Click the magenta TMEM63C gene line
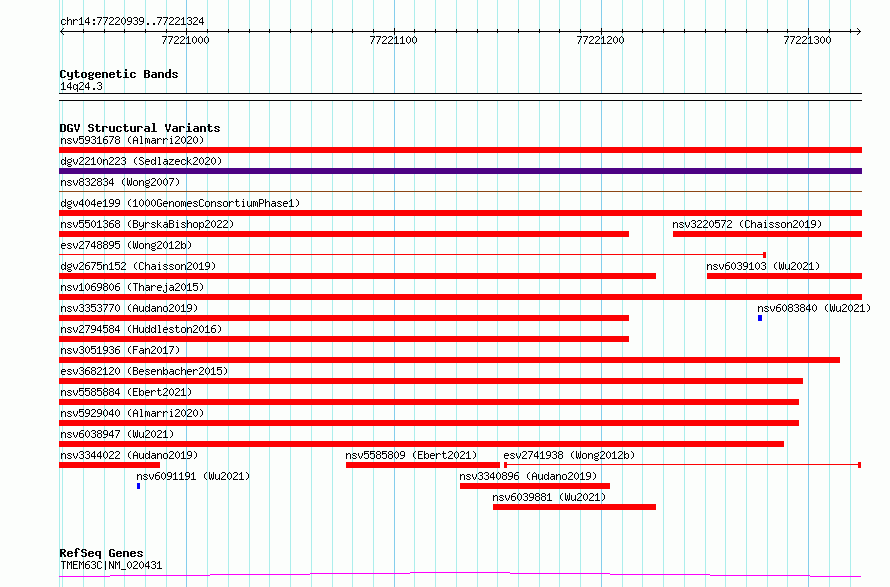The image size is (890, 587). (x=460, y=575)
